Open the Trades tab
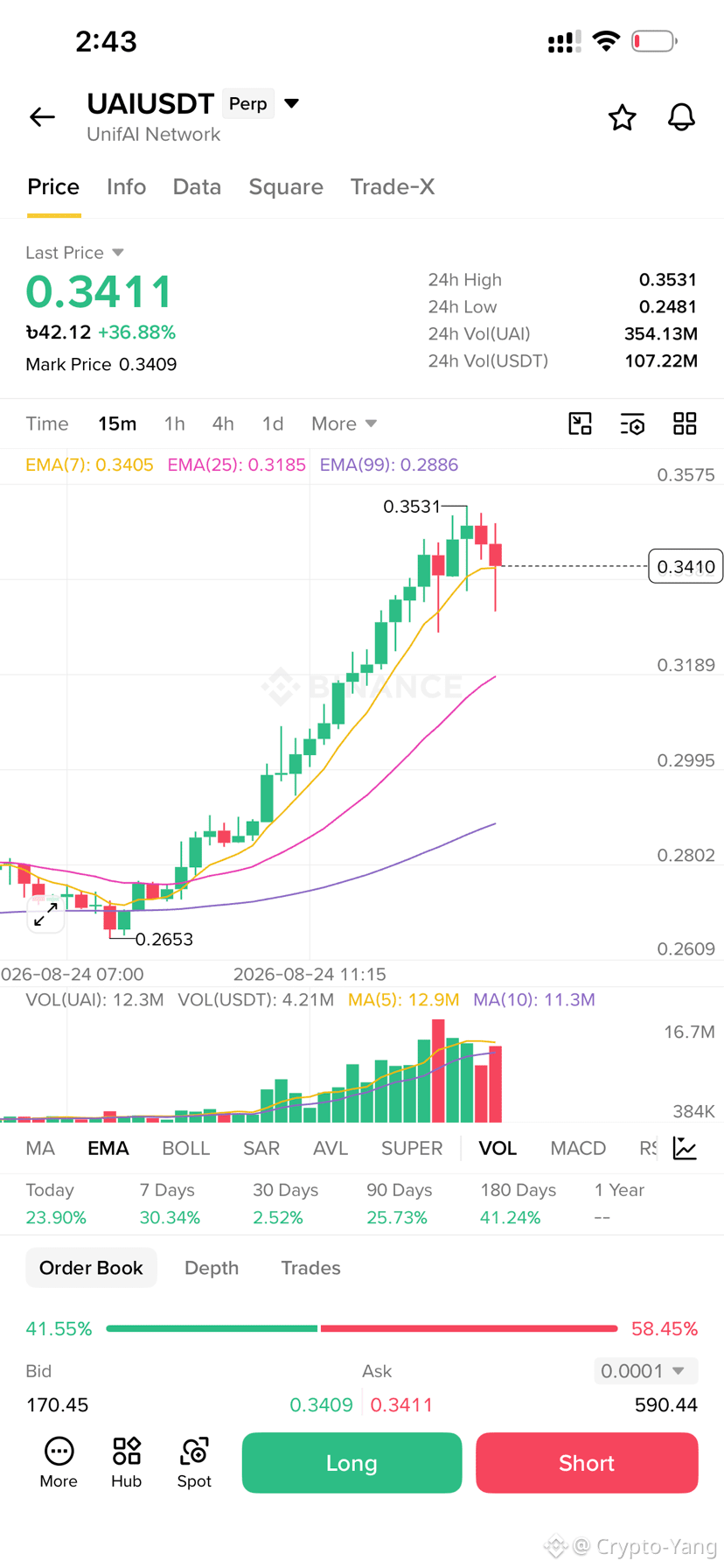 (x=310, y=1268)
